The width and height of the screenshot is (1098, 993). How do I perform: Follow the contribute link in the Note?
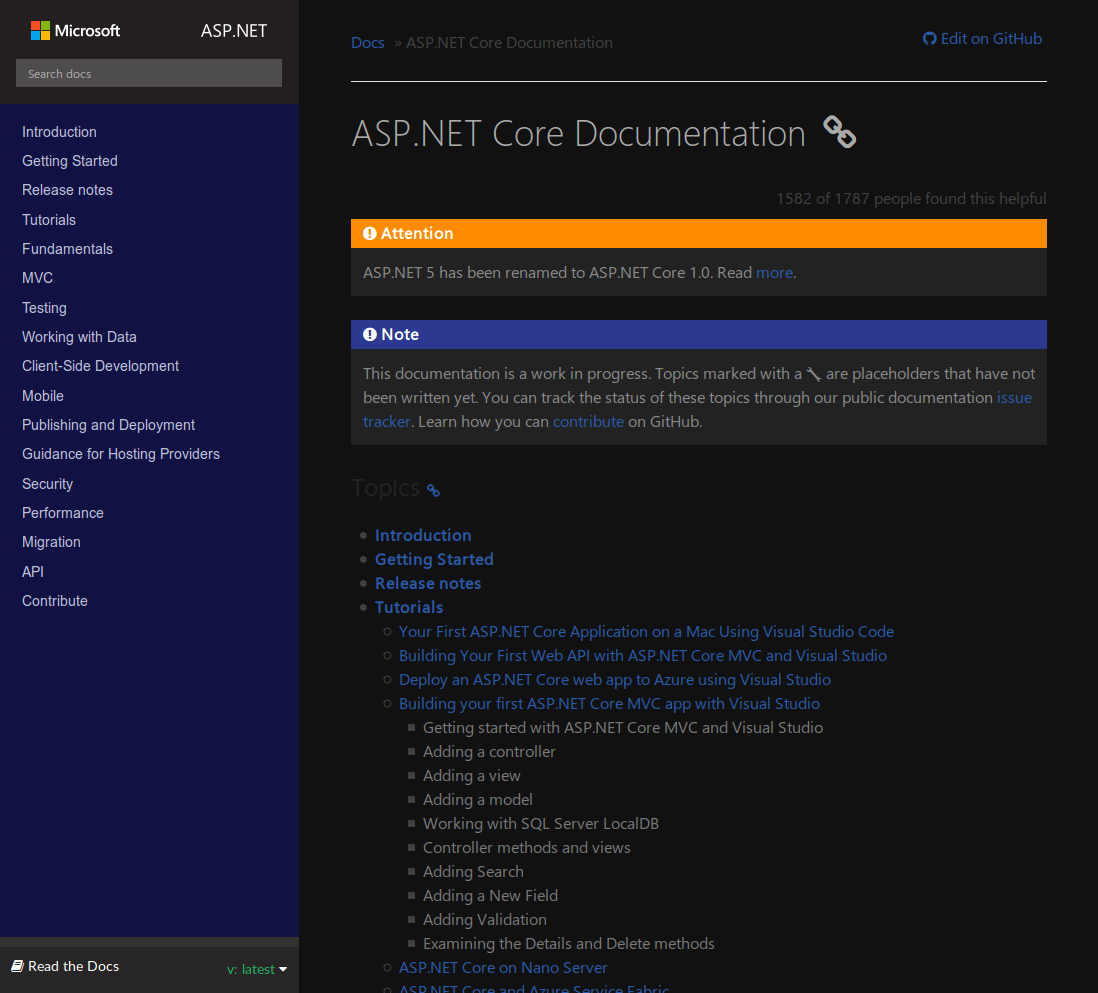click(x=588, y=421)
